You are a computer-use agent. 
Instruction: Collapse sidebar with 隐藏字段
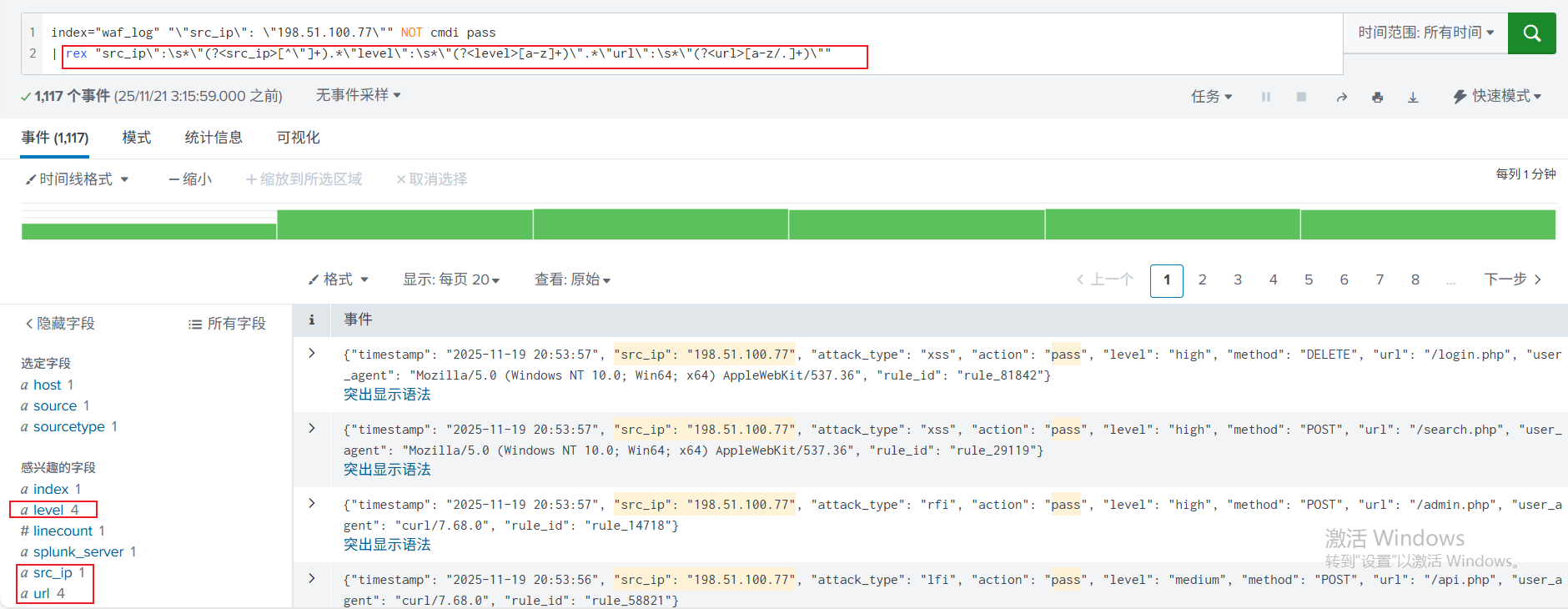60,324
